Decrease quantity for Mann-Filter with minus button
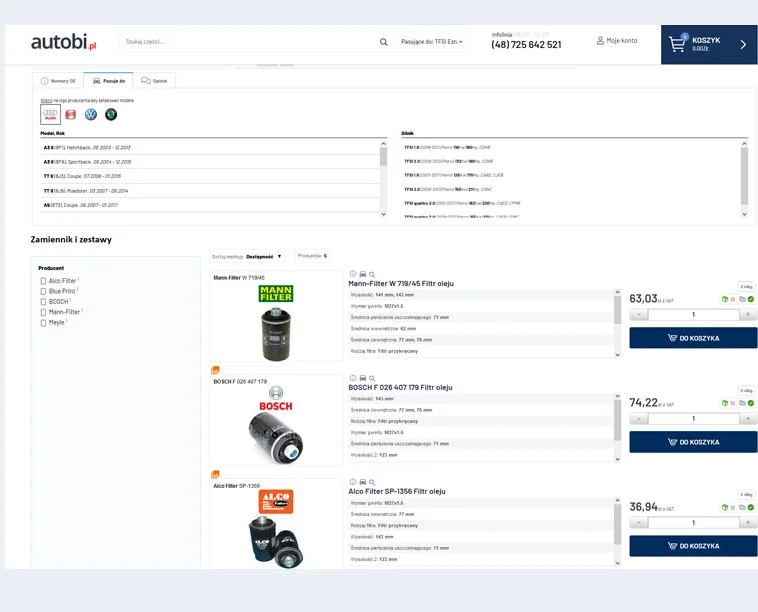This screenshot has height=612, width=758. point(639,315)
